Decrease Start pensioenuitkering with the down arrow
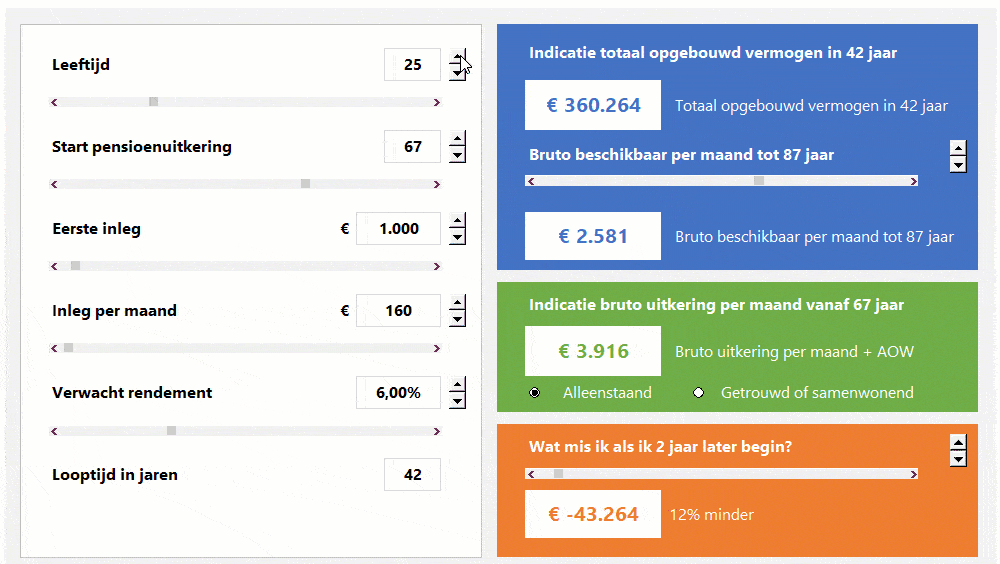Screen dimensions: 1000x564 click(x=457, y=155)
